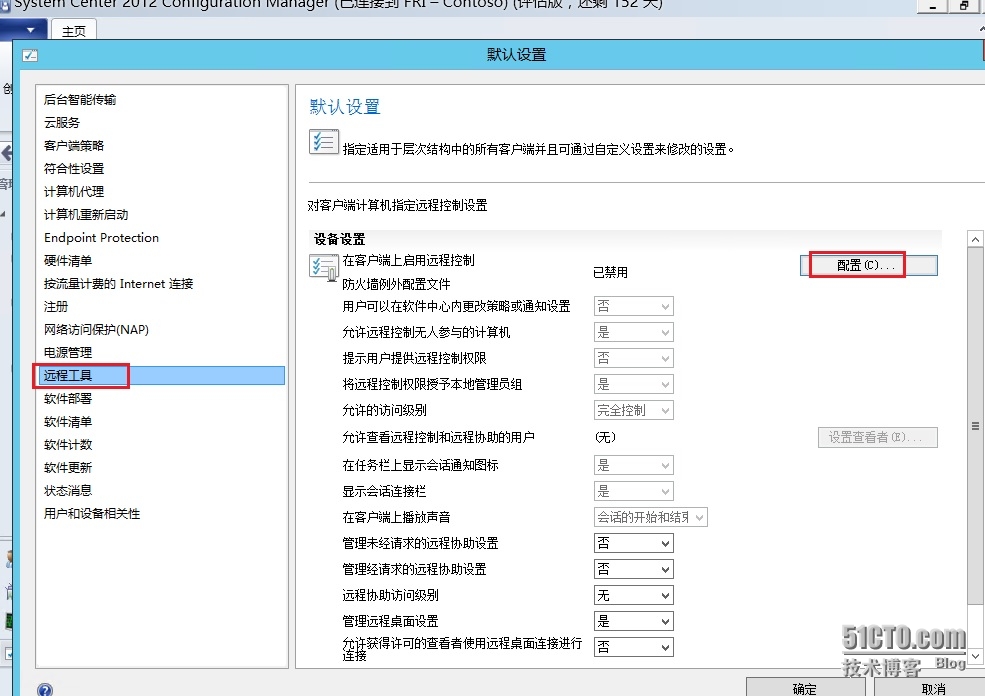Click the settings scrollbar down arrow

click(975, 656)
